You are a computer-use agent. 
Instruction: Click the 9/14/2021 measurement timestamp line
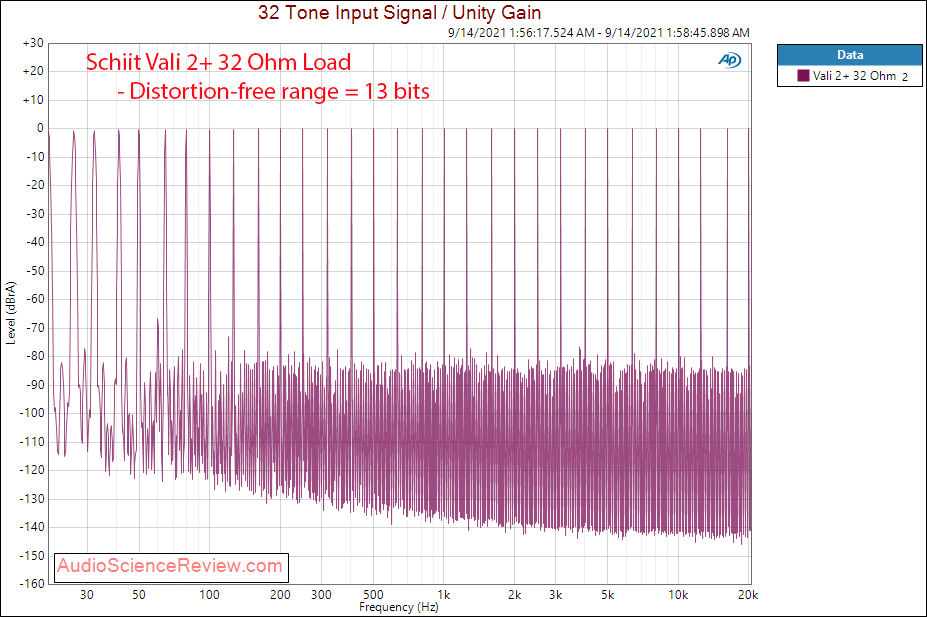(x=598, y=33)
